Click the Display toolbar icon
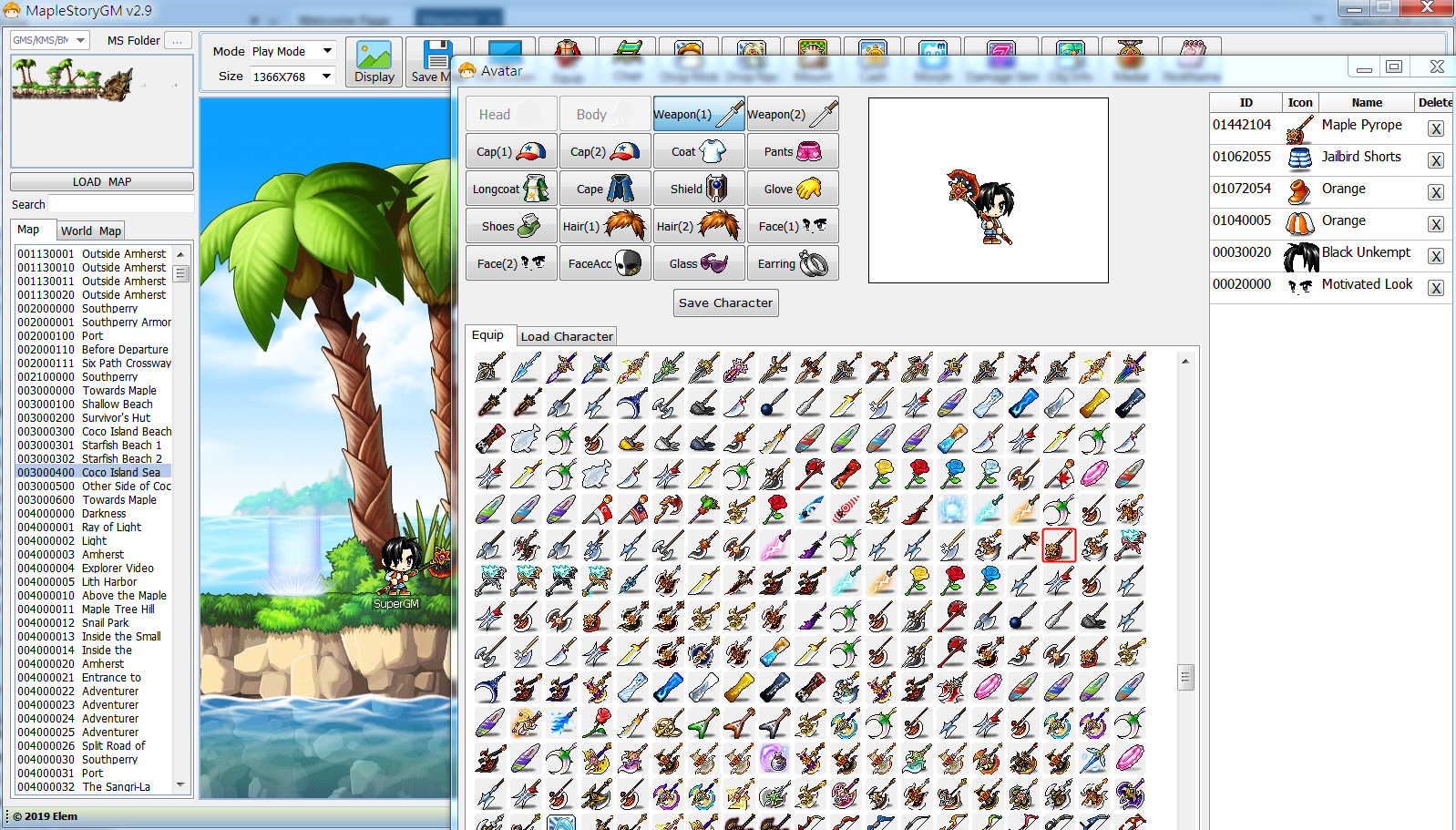 [x=374, y=62]
